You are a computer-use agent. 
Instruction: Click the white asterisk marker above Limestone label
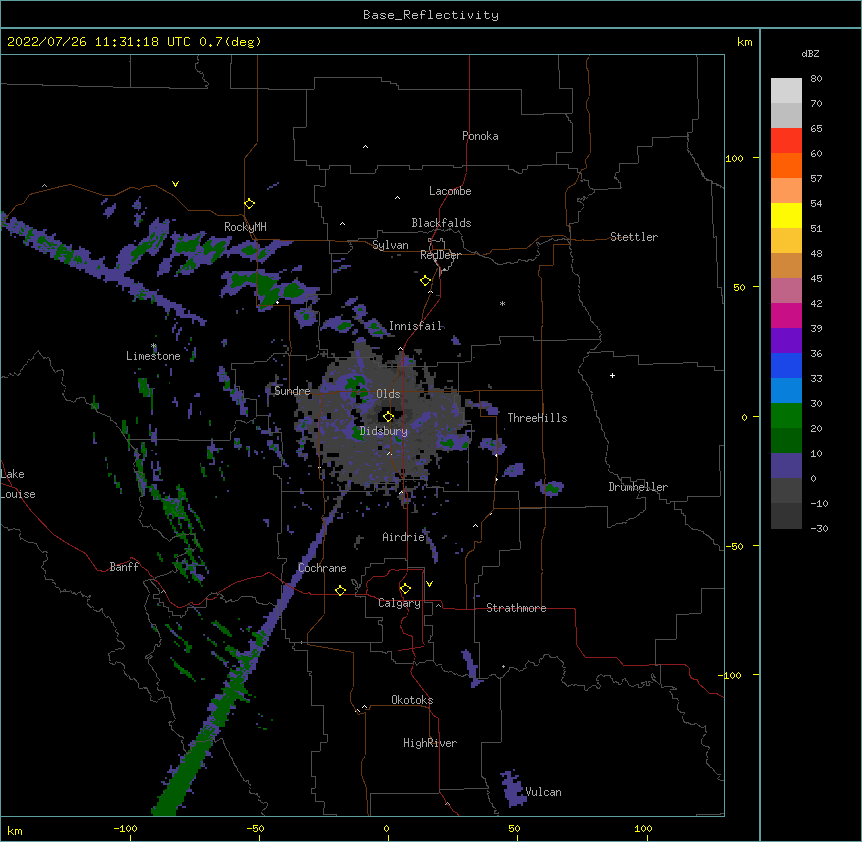click(x=154, y=346)
